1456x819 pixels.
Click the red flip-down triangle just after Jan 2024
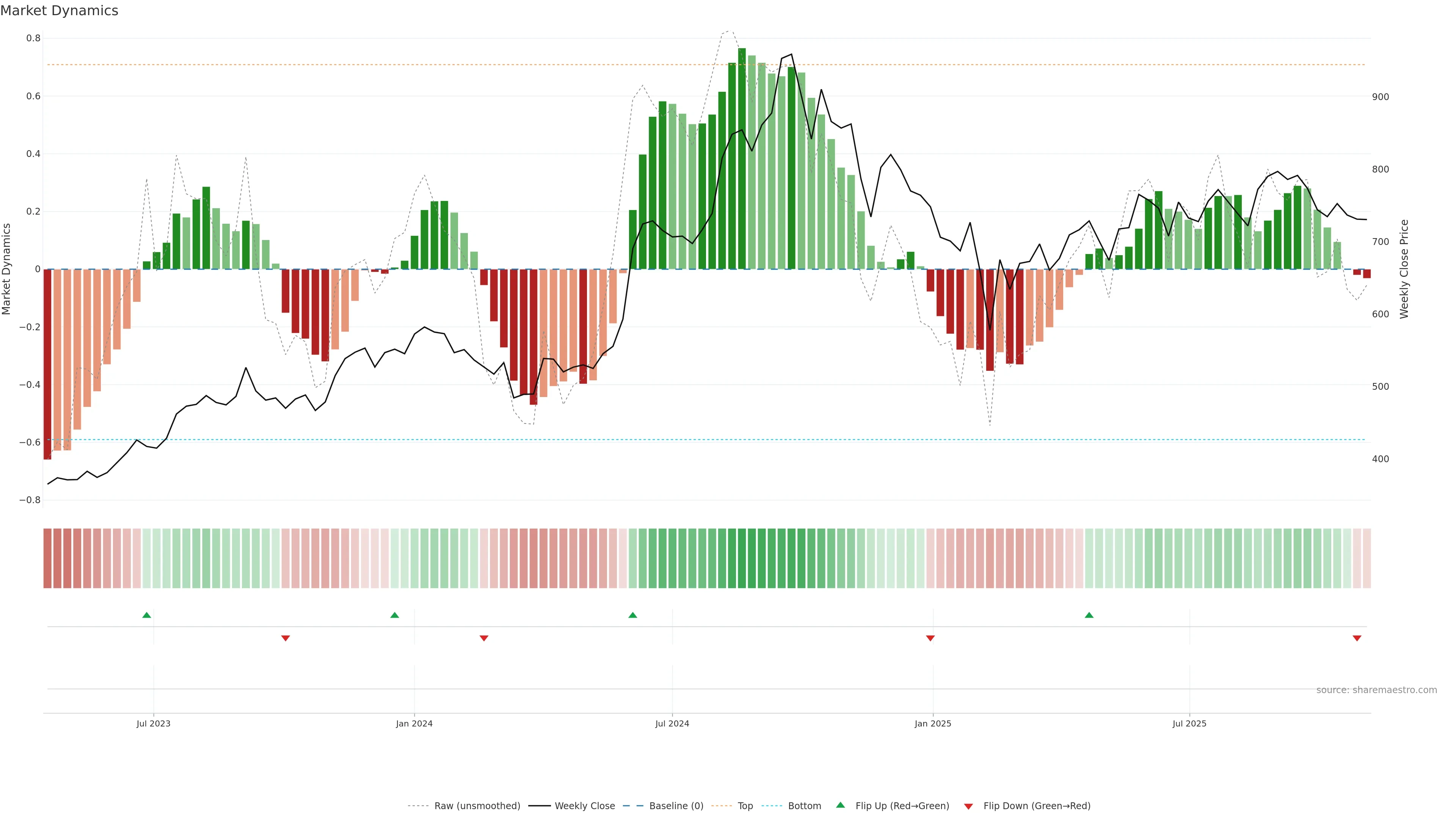tap(484, 638)
